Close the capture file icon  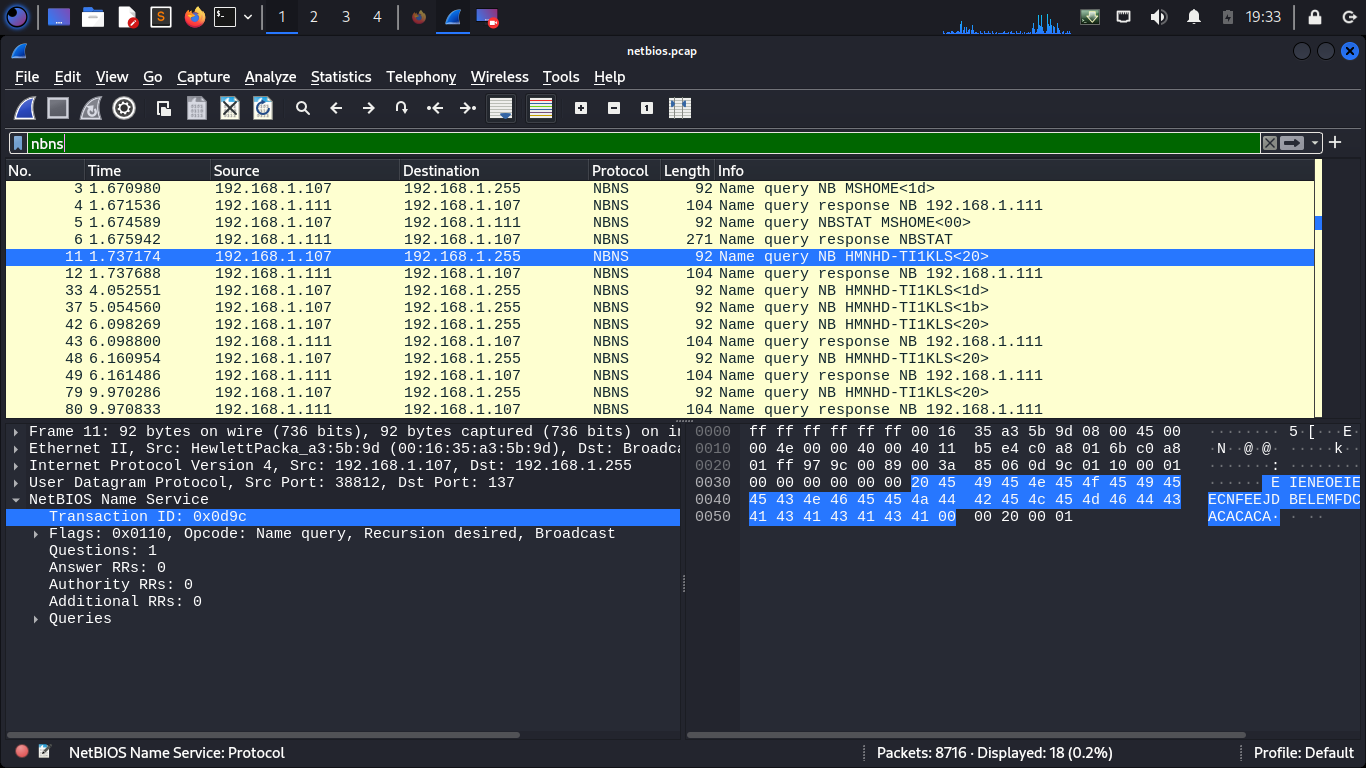230,108
